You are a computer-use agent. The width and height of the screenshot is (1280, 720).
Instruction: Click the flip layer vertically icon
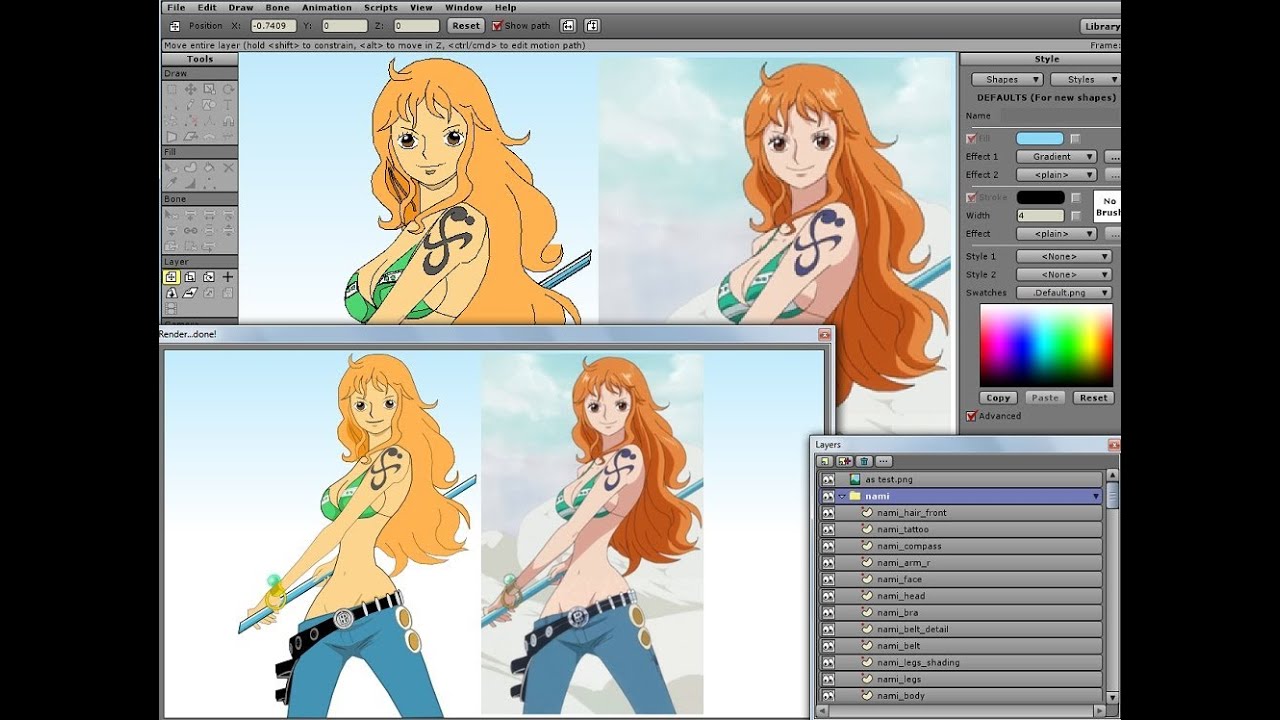[592, 26]
